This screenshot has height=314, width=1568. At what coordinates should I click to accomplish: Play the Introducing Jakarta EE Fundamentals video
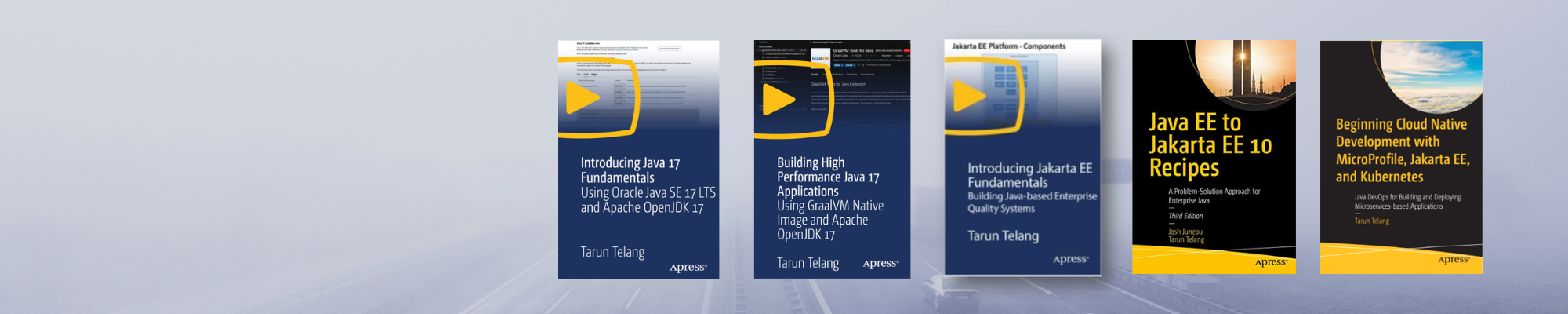click(970, 96)
